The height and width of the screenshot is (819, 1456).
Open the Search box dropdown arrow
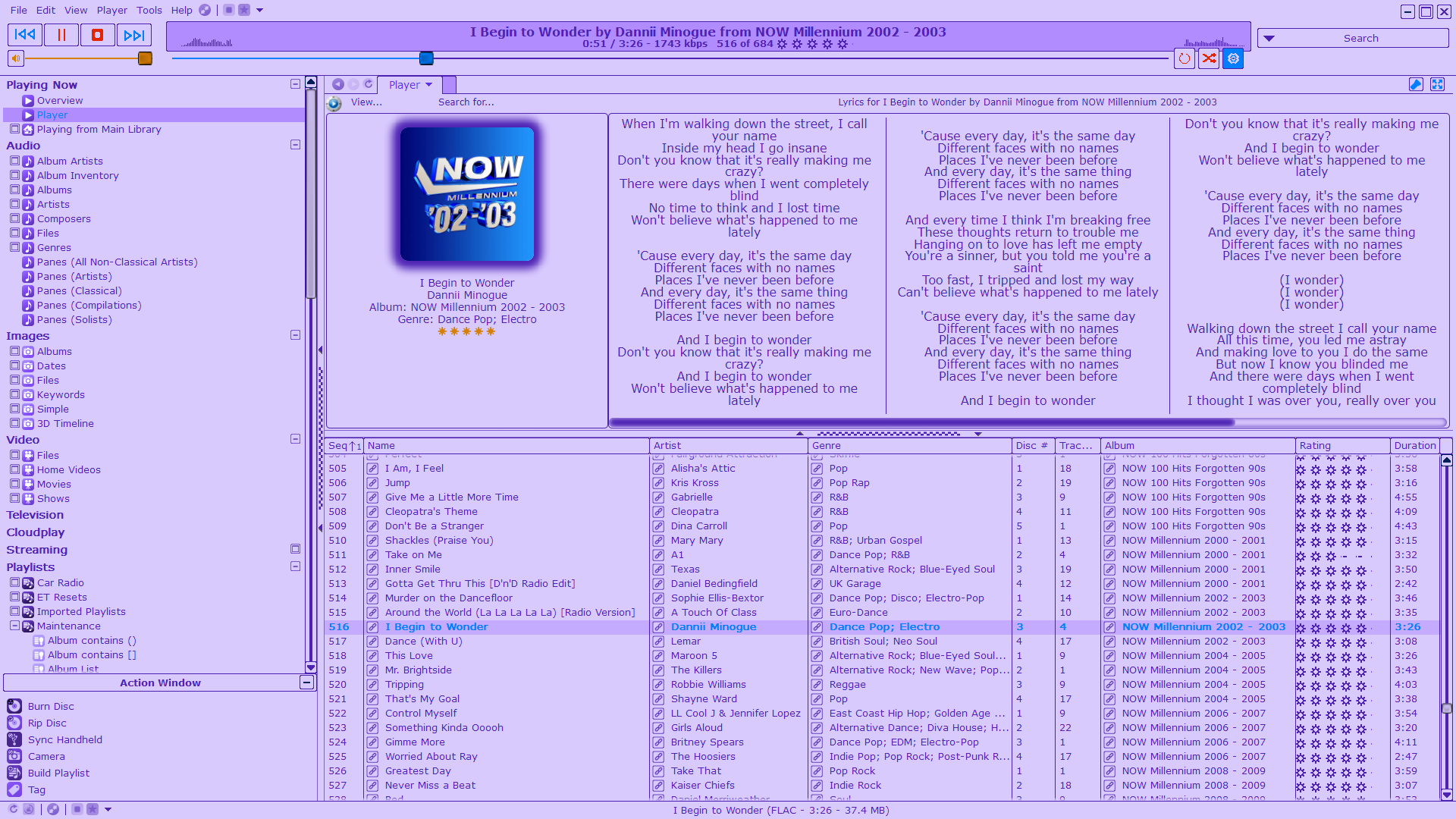[x=1269, y=39]
